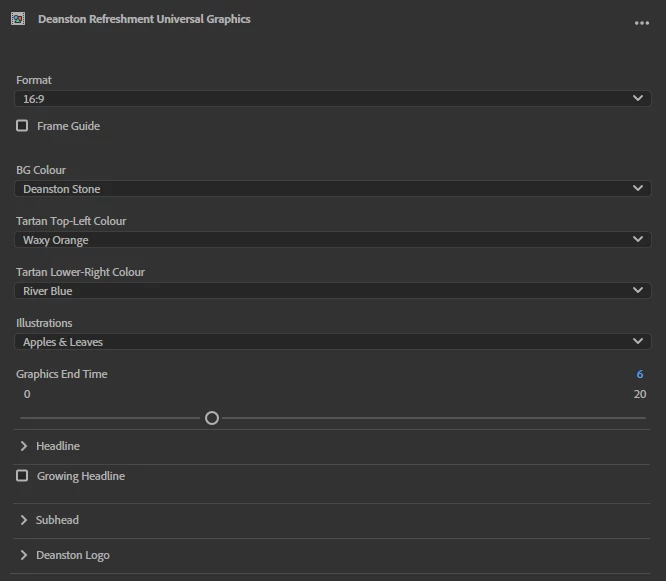
Task: Click the Illustrations label
Action: tap(44, 323)
